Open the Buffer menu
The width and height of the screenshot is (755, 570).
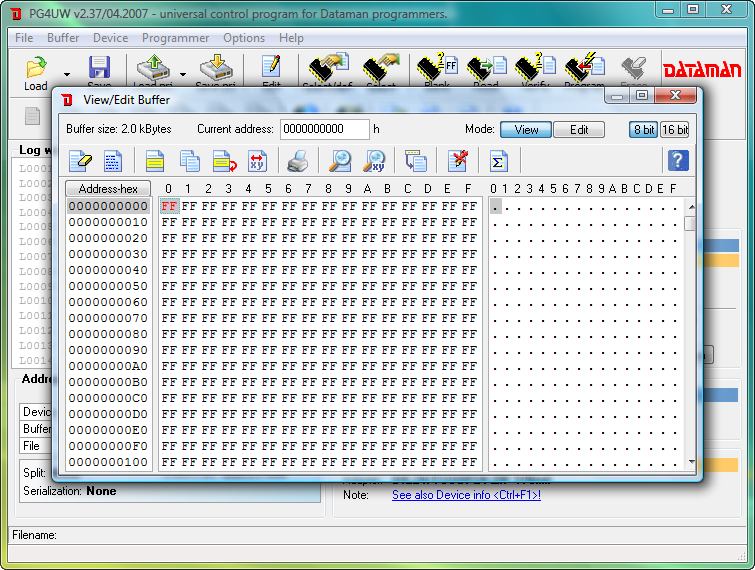point(63,38)
